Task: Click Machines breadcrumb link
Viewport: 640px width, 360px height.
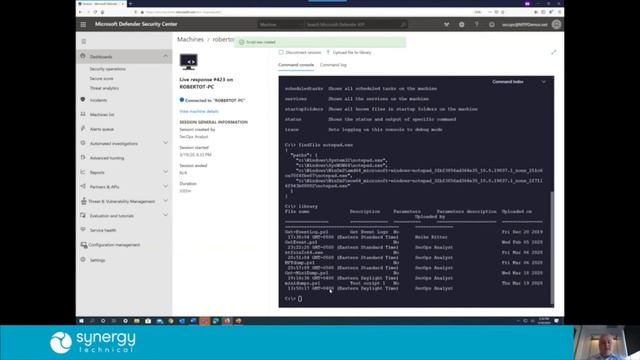Action: (x=190, y=39)
